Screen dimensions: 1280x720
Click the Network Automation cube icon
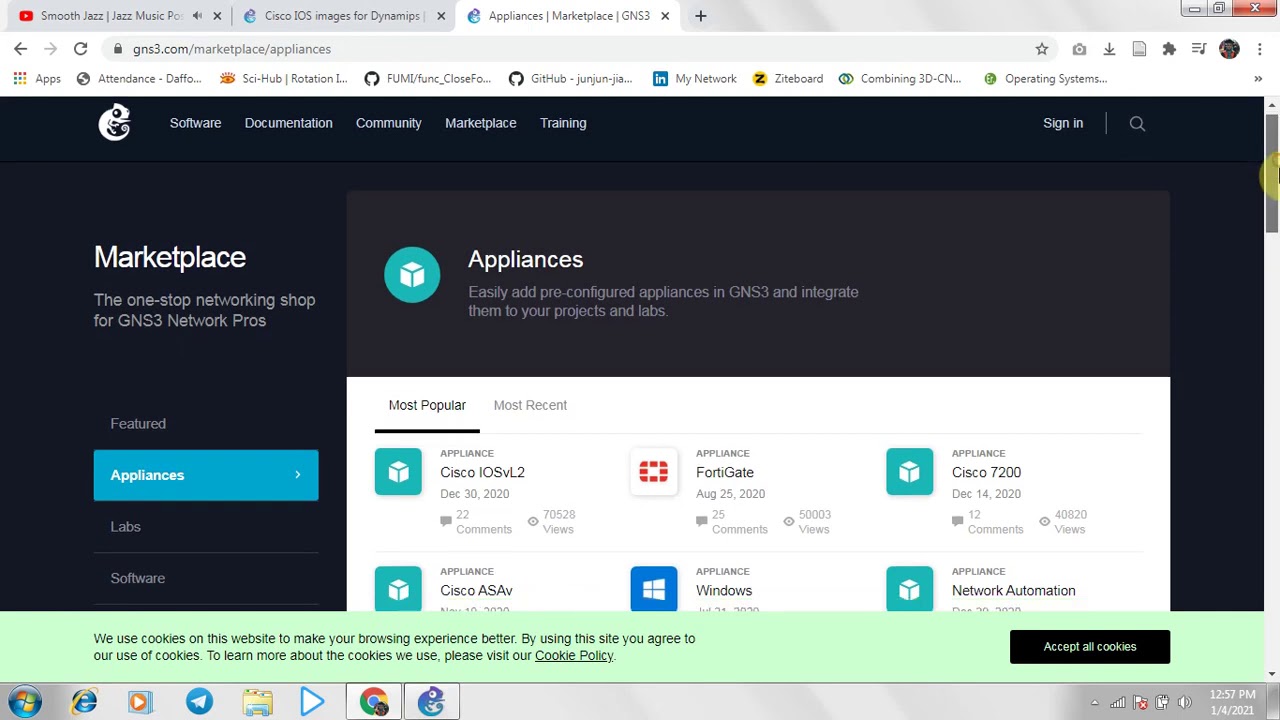tap(909, 589)
